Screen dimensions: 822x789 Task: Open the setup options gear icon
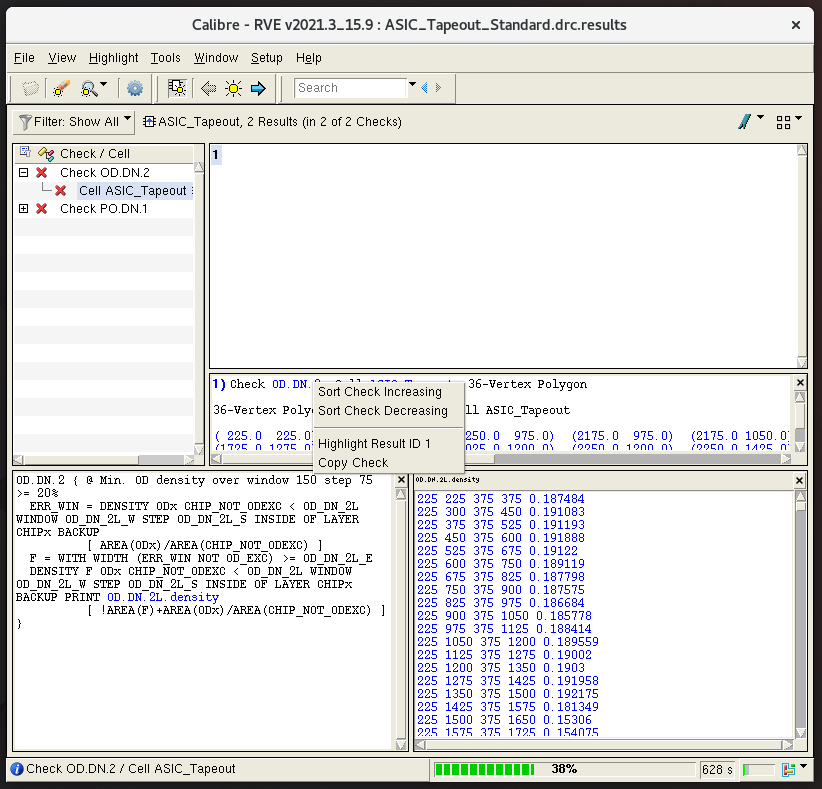(135, 88)
